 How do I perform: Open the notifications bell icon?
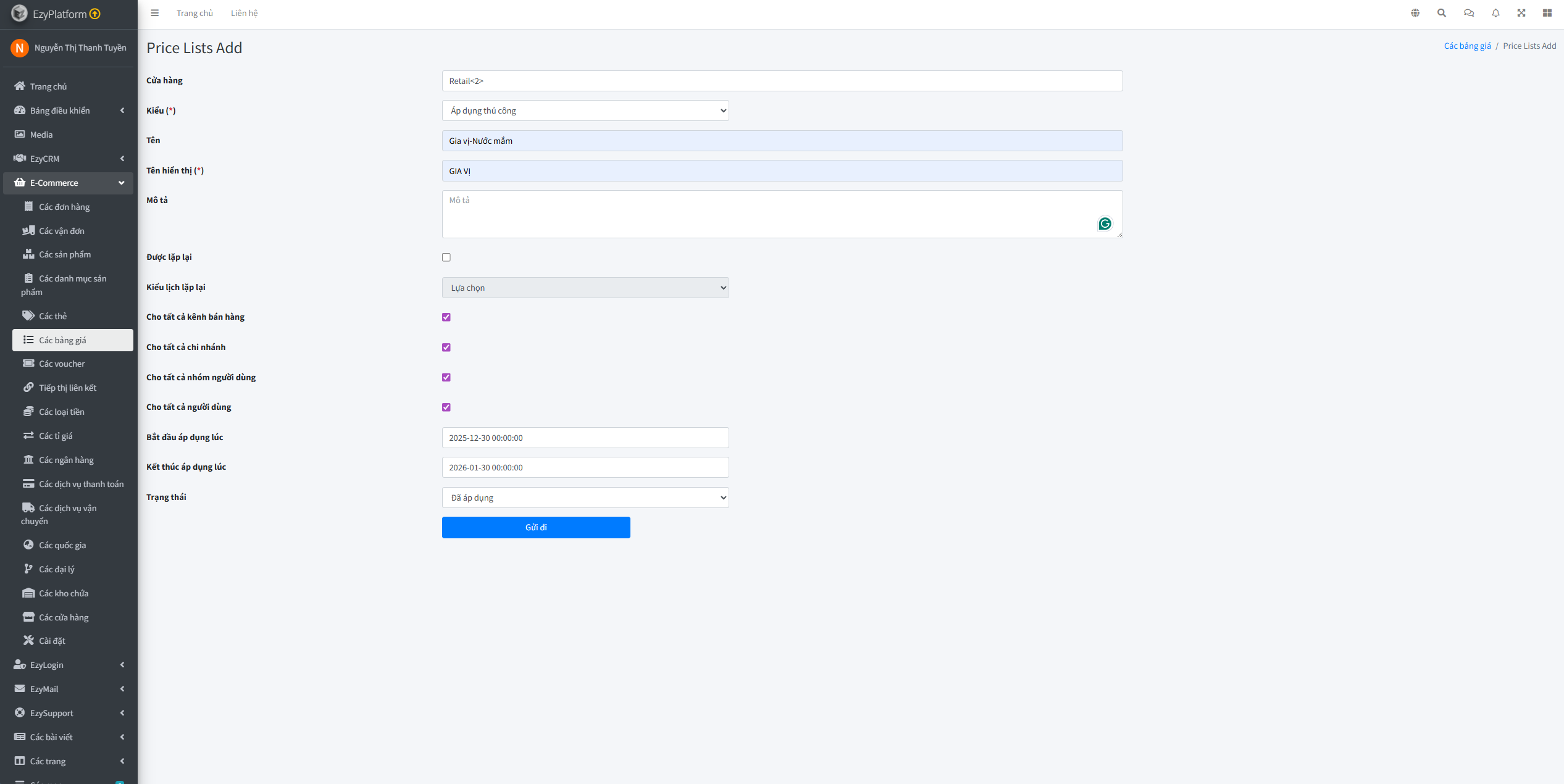[1495, 13]
